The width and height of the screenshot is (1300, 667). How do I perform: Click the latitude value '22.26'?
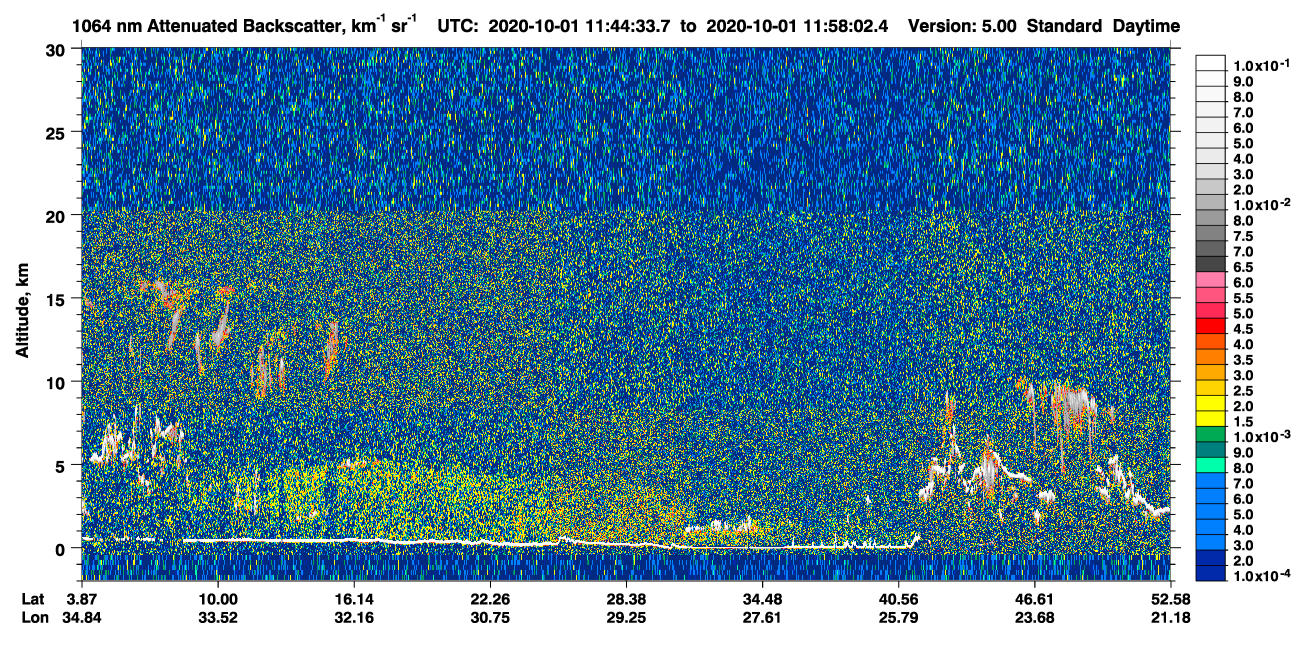click(x=490, y=599)
